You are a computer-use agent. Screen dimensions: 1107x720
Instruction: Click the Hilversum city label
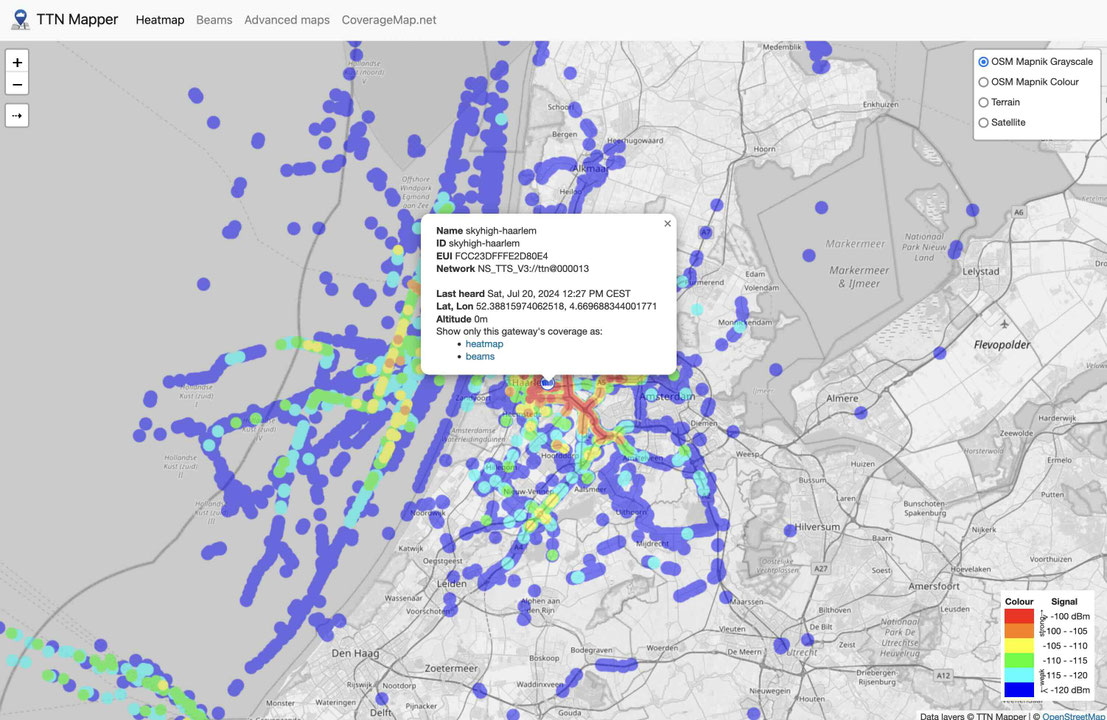818,527
